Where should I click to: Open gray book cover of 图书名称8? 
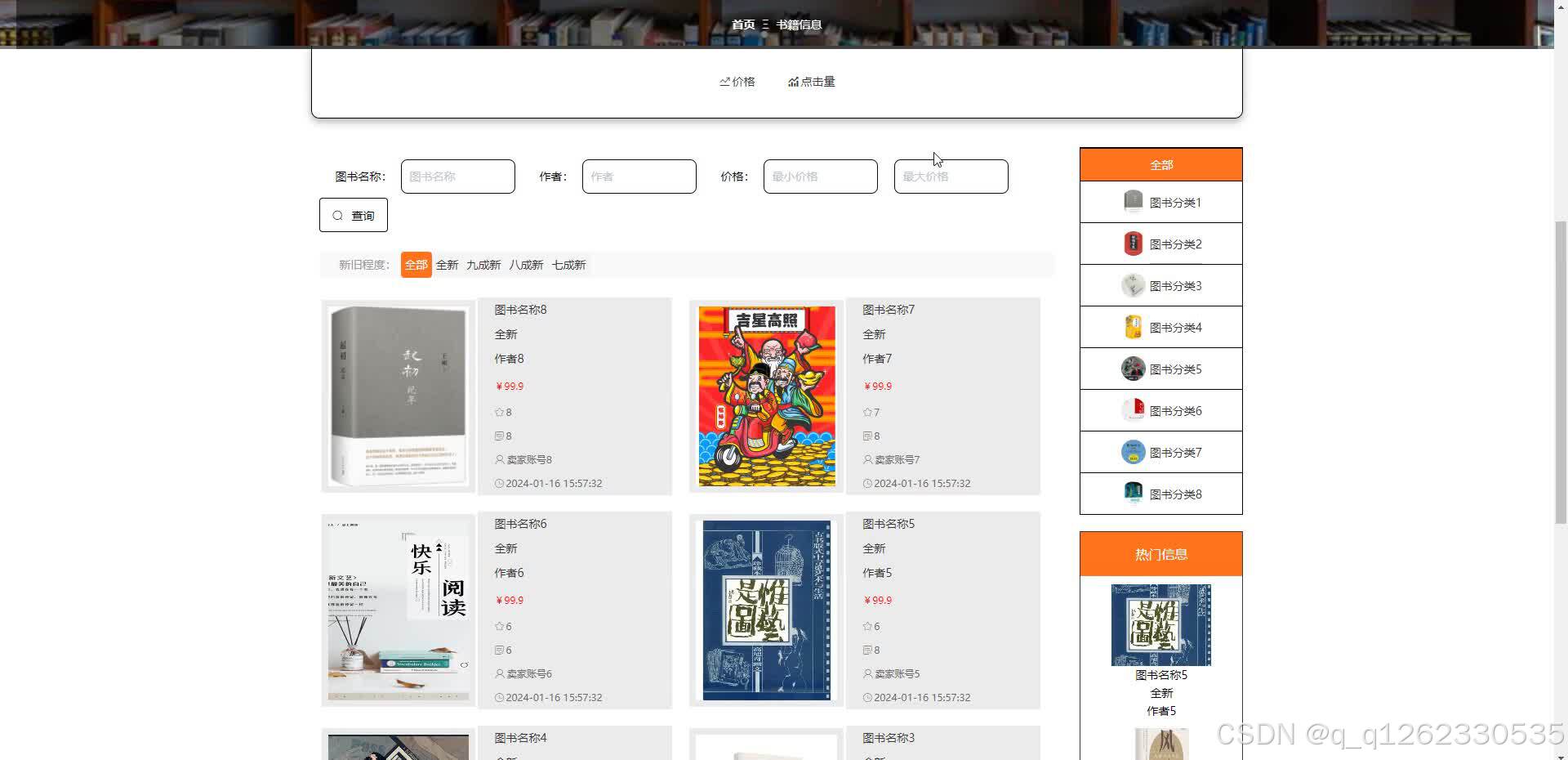point(399,396)
